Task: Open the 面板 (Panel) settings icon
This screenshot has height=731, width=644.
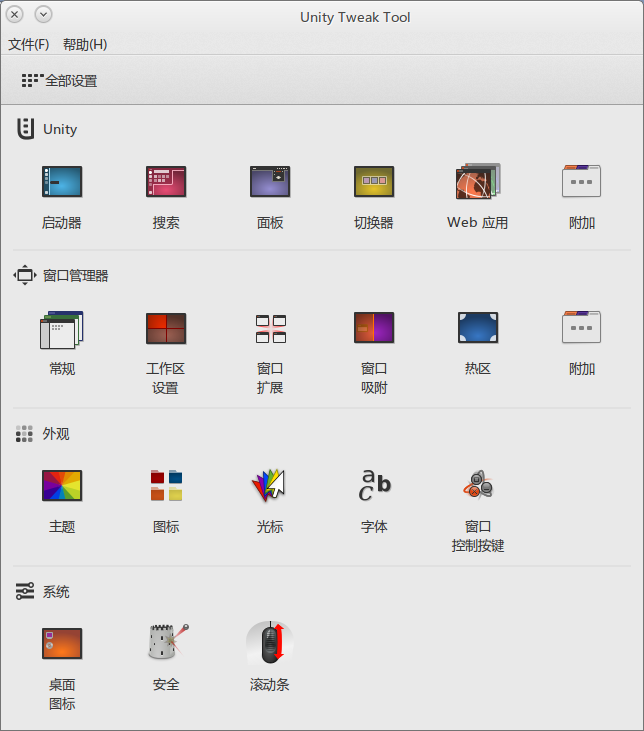Action: (270, 181)
